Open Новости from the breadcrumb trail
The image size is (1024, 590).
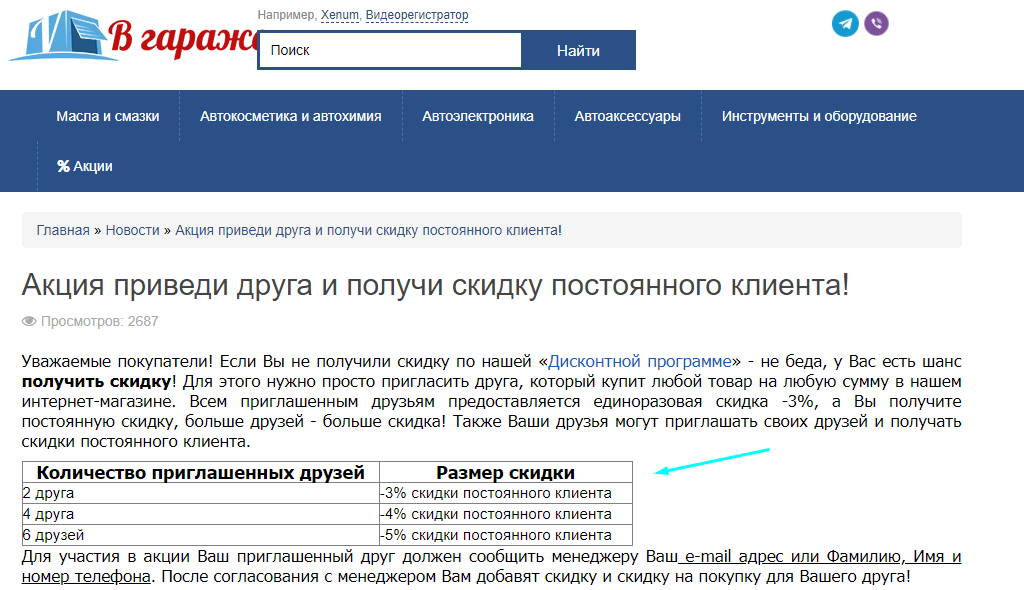[131, 230]
